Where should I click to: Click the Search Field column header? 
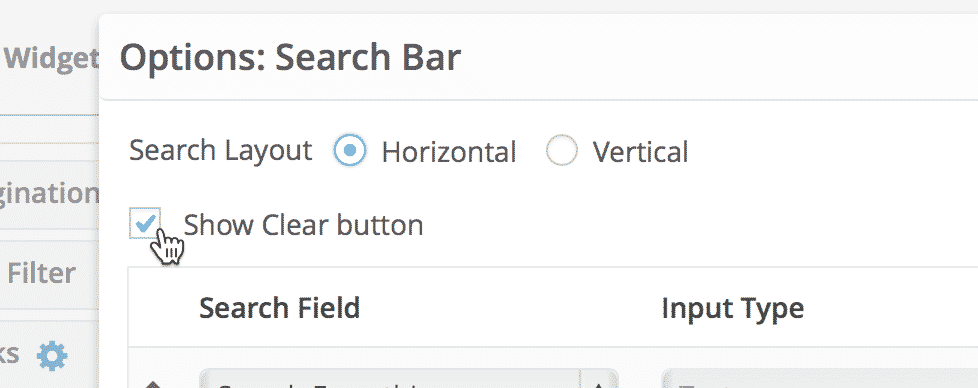pyautogui.click(x=279, y=308)
